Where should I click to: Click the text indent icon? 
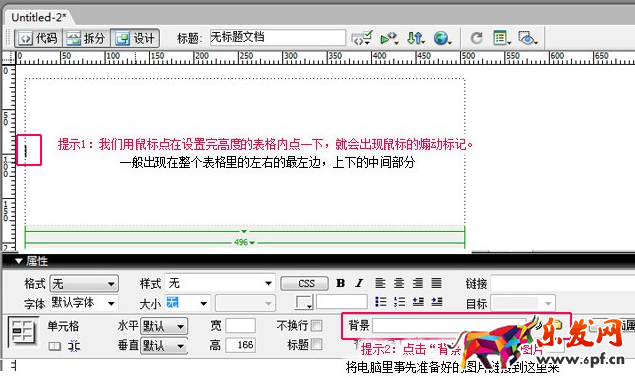pos(437,302)
